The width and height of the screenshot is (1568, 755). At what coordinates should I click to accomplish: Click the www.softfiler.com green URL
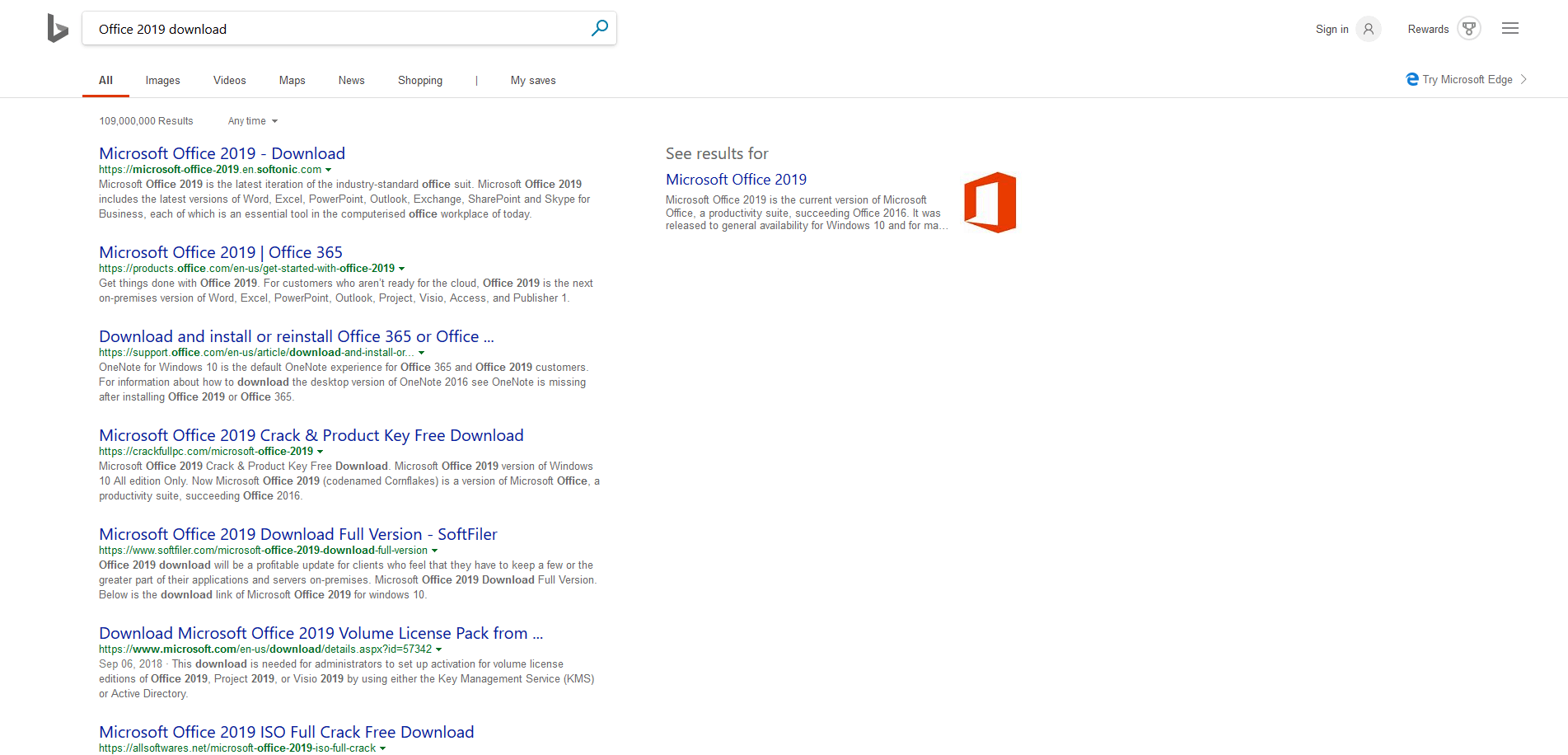click(x=263, y=551)
